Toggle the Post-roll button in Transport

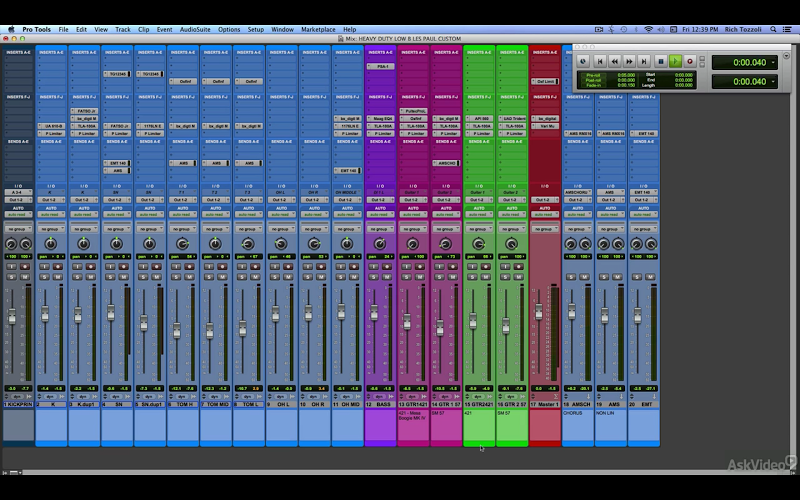point(593,80)
